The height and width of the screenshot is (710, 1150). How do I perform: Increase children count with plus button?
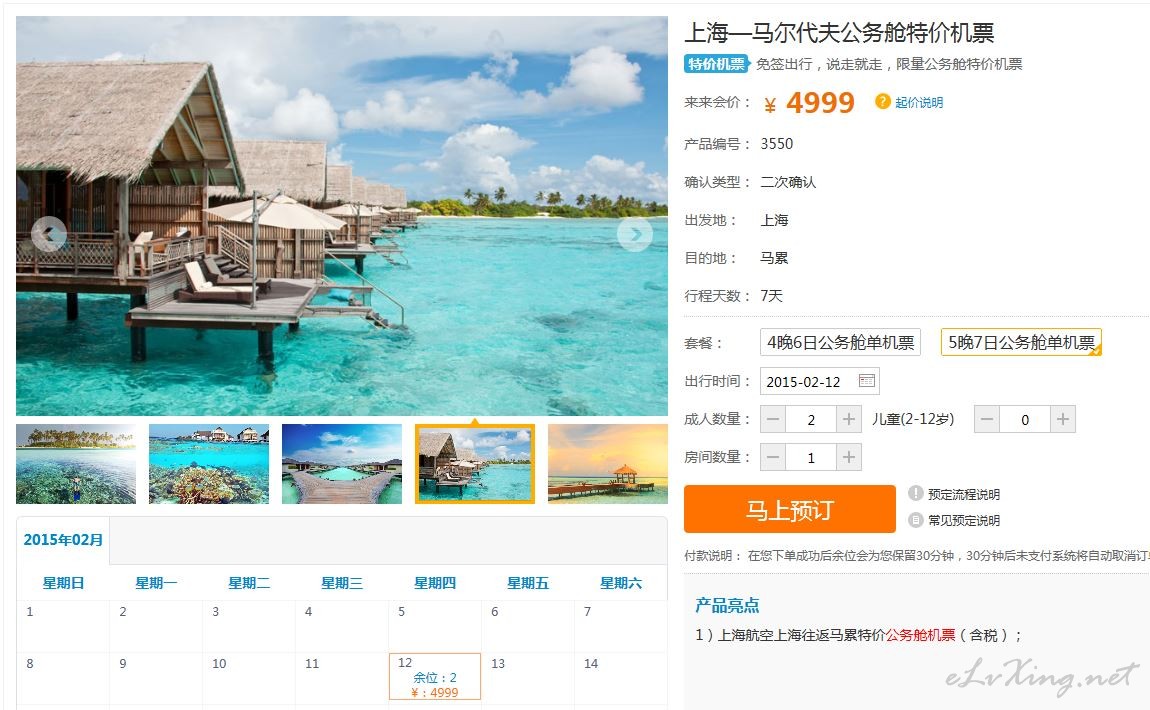coord(1063,420)
